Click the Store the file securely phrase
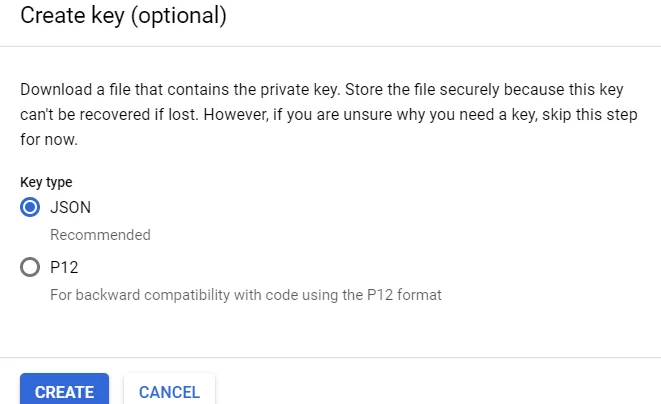 click(x=422, y=89)
